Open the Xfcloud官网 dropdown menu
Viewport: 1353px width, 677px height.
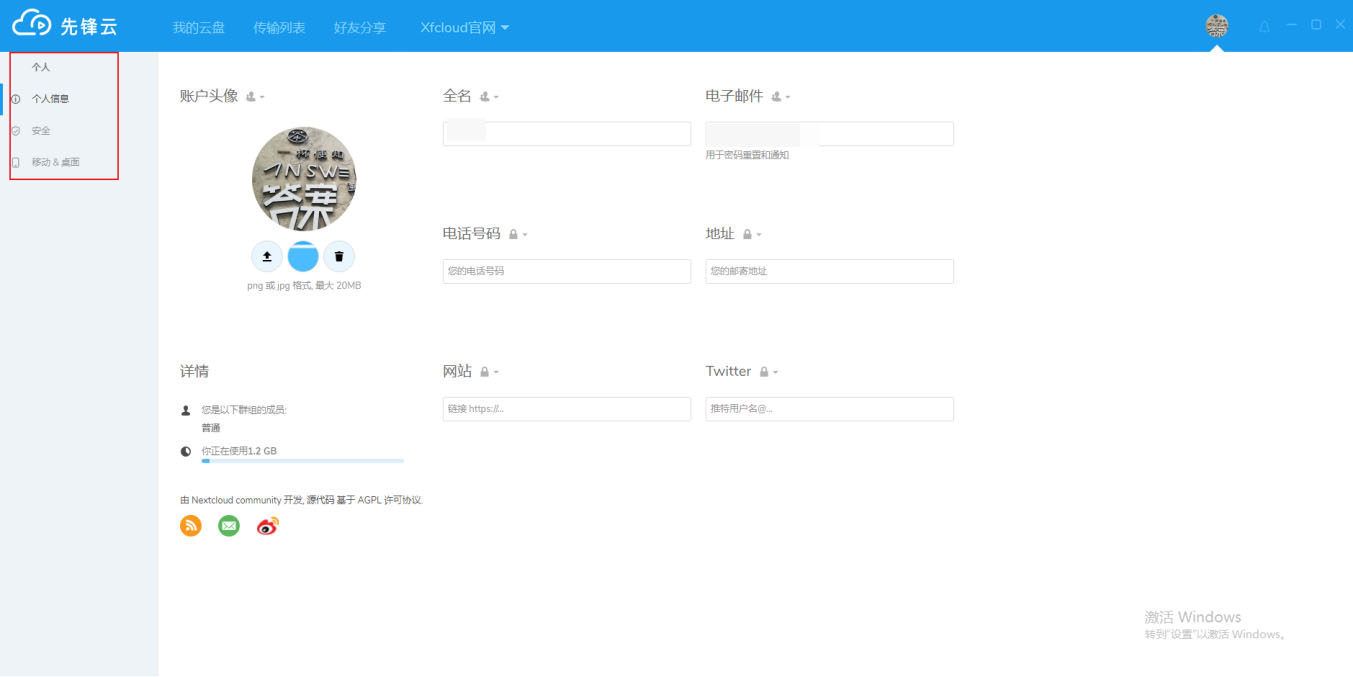tap(465, 27)
